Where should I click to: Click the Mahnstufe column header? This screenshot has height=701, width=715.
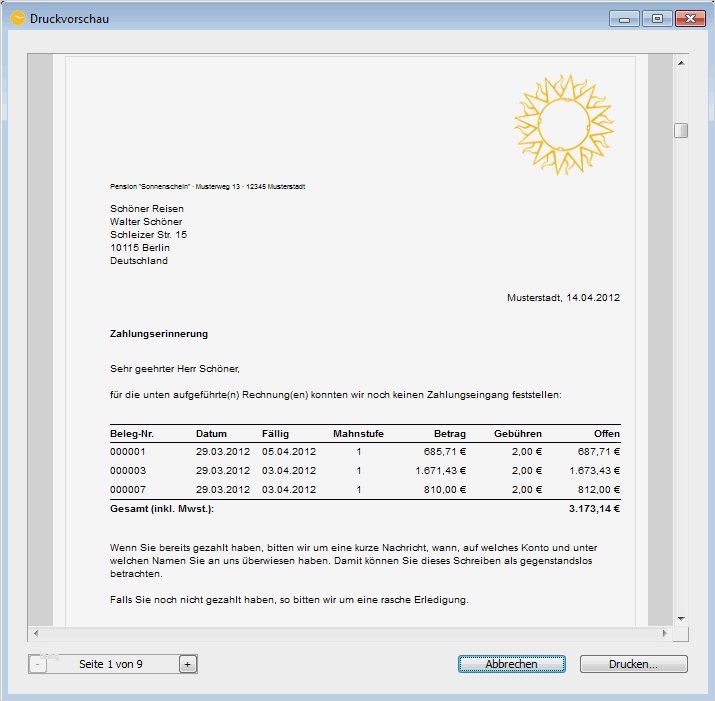[x=358, y=434]
